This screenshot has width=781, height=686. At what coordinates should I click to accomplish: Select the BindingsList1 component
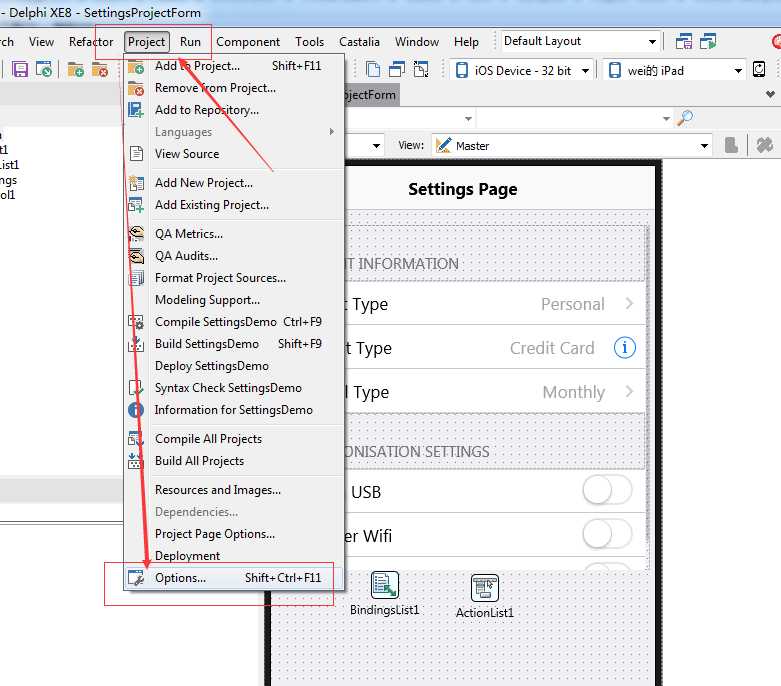coord(384,585)
